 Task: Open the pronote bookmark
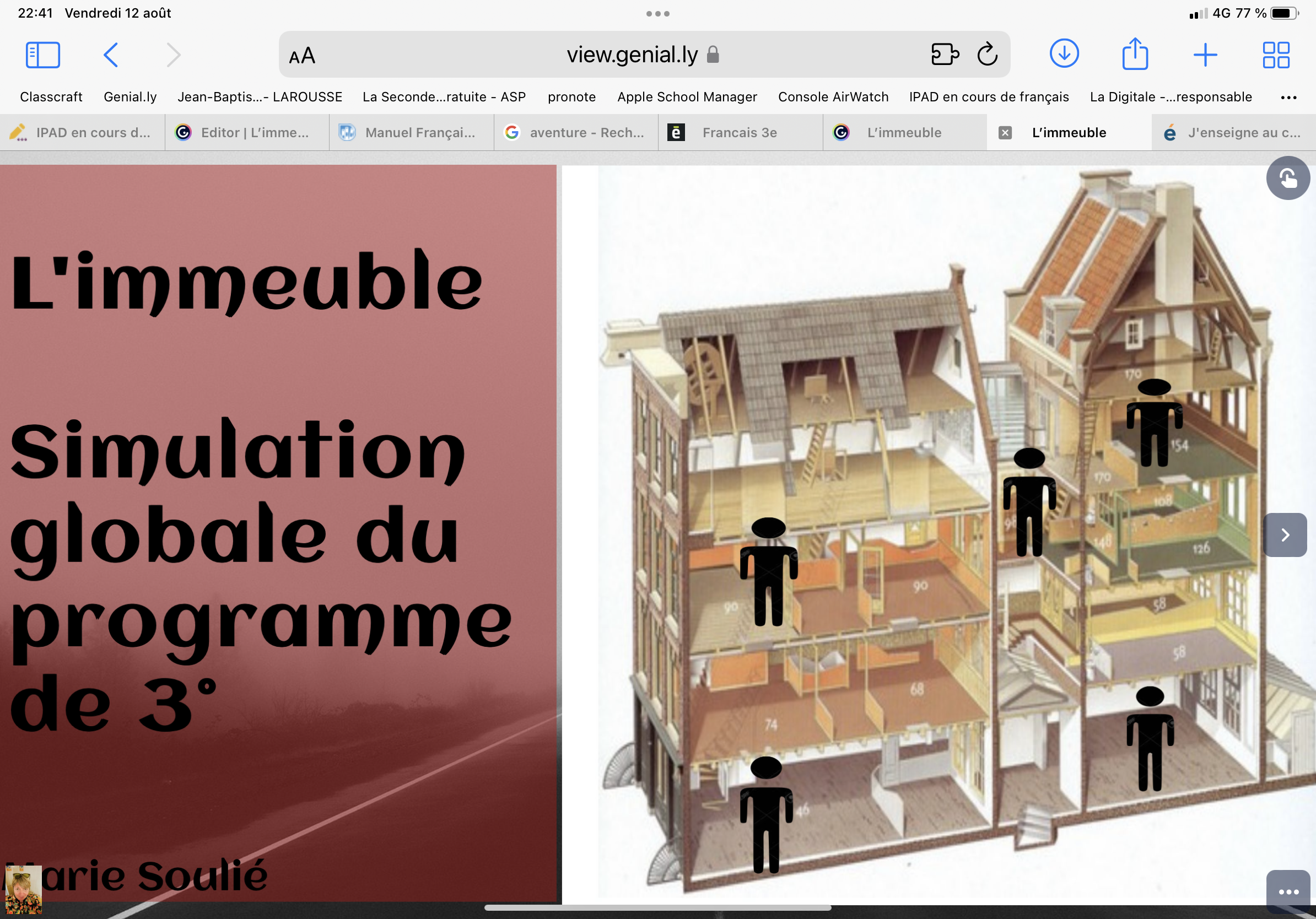(571, 97)
